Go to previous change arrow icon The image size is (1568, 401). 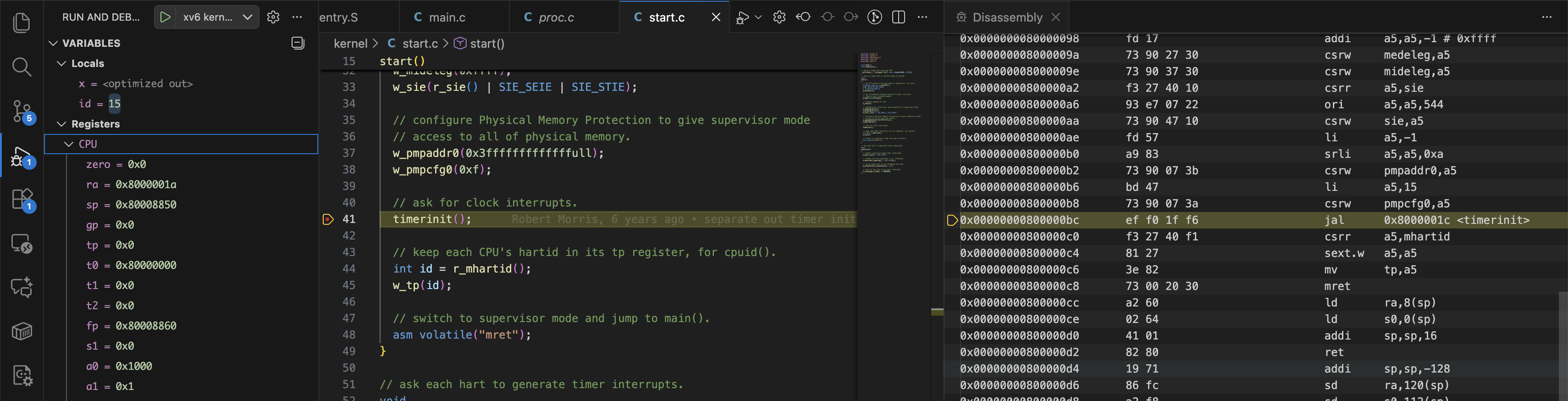click(803, 17)
